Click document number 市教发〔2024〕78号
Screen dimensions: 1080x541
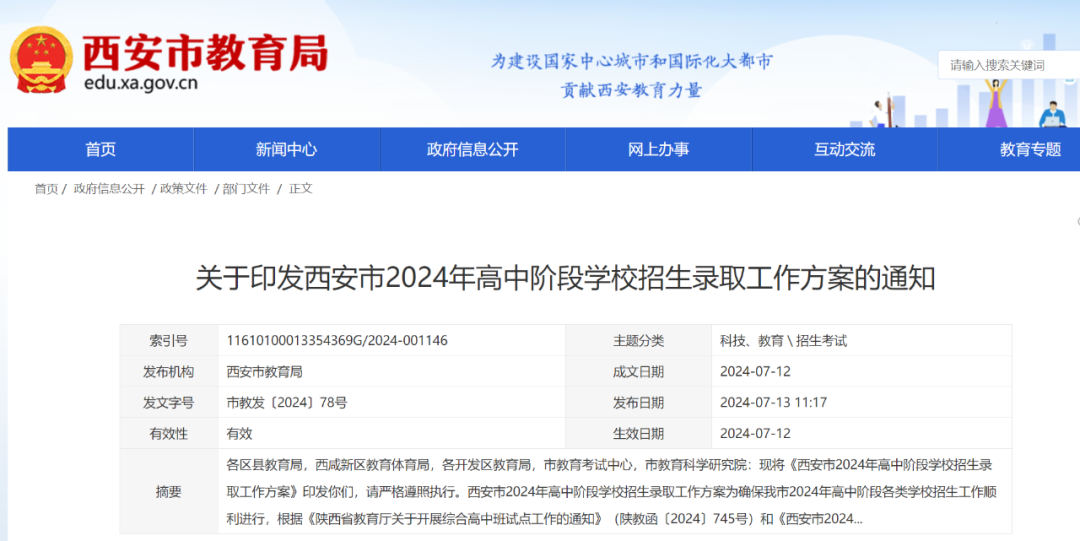[287, 402]
